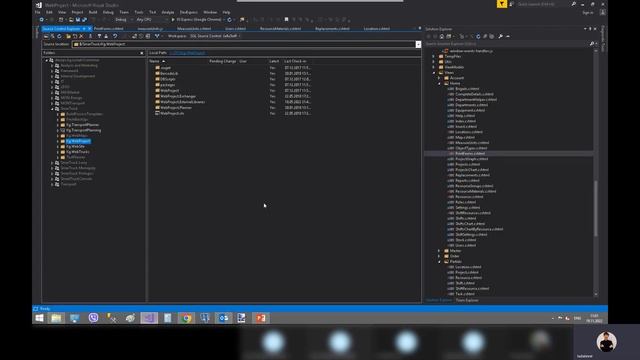Click the Search Solution Explorer box

pyautogui.click(x=506, y=44)
